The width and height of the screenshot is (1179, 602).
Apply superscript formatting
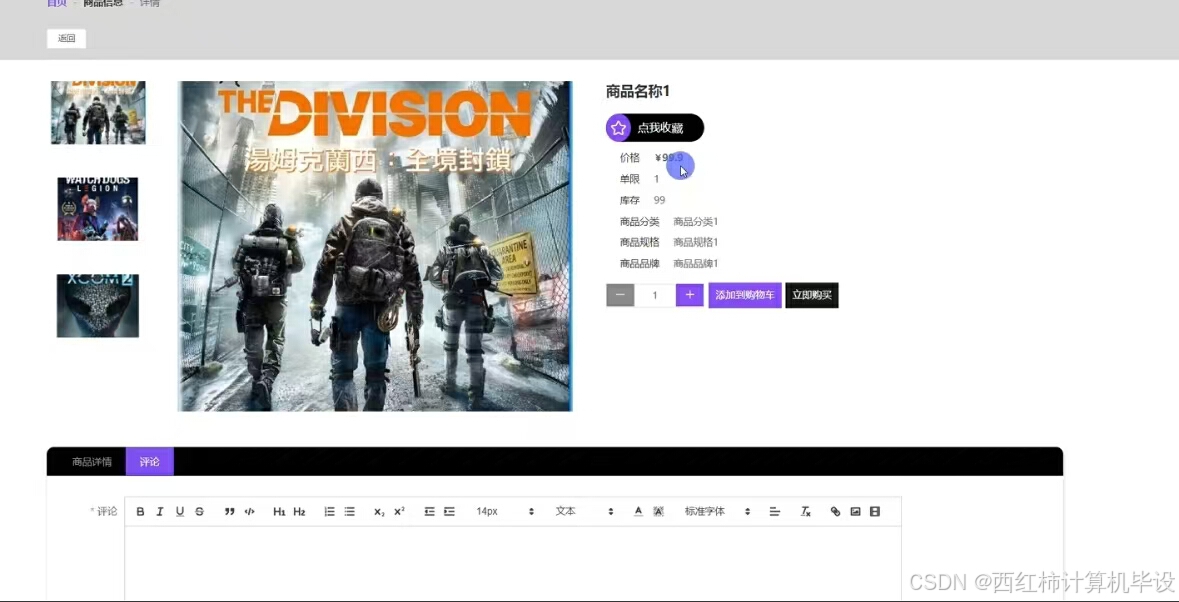click(x=399, y=512)
